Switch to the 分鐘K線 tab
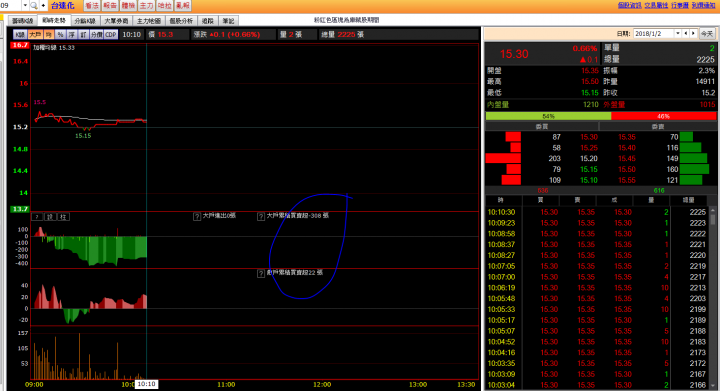720x391 pixels. 85,21
